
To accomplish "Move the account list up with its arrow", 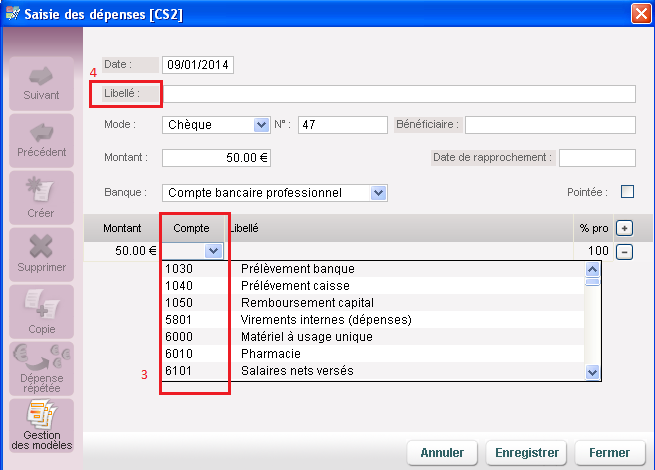I will 592,269.
